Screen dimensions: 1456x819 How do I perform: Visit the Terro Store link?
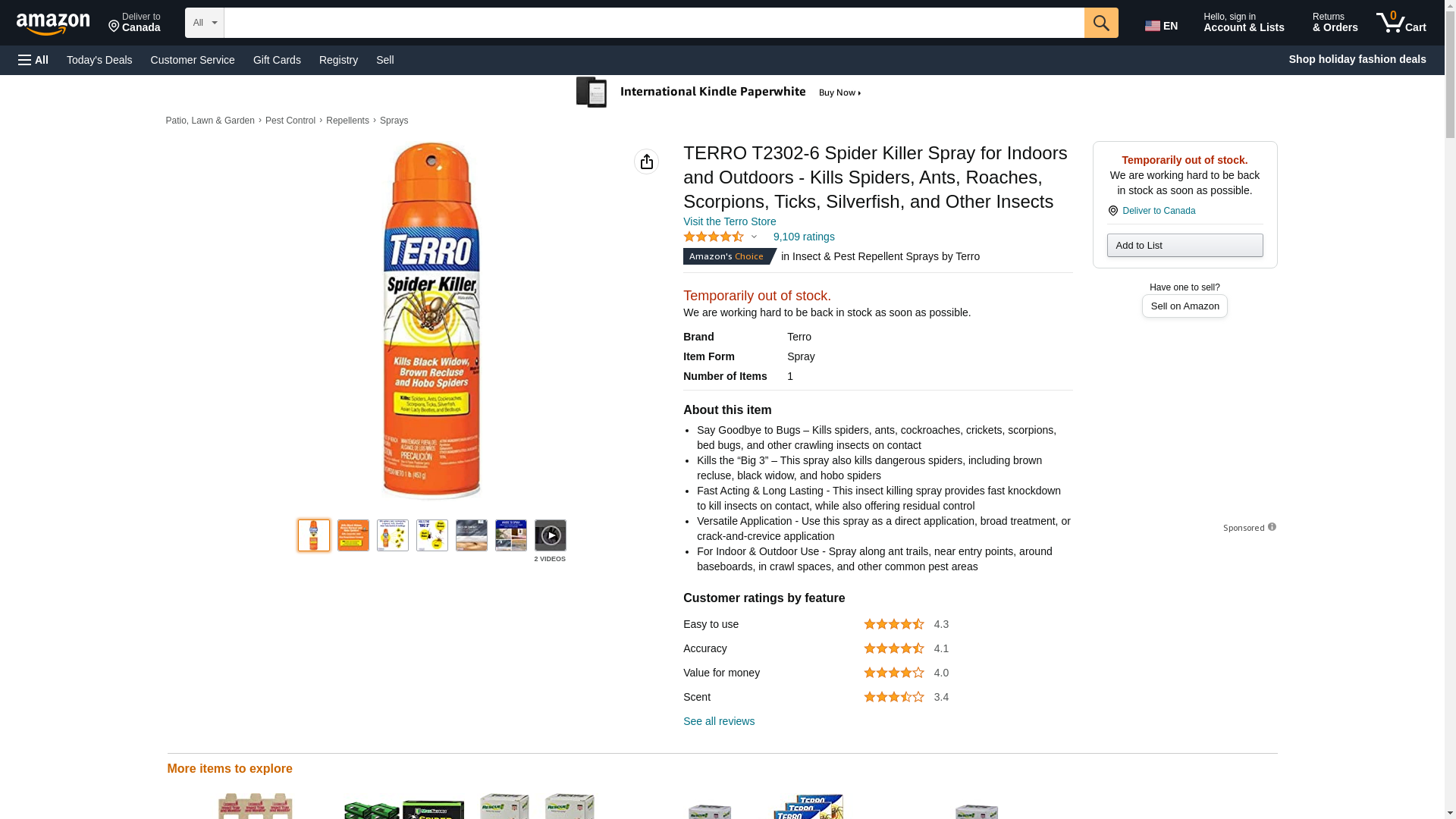tap(730, 221)
